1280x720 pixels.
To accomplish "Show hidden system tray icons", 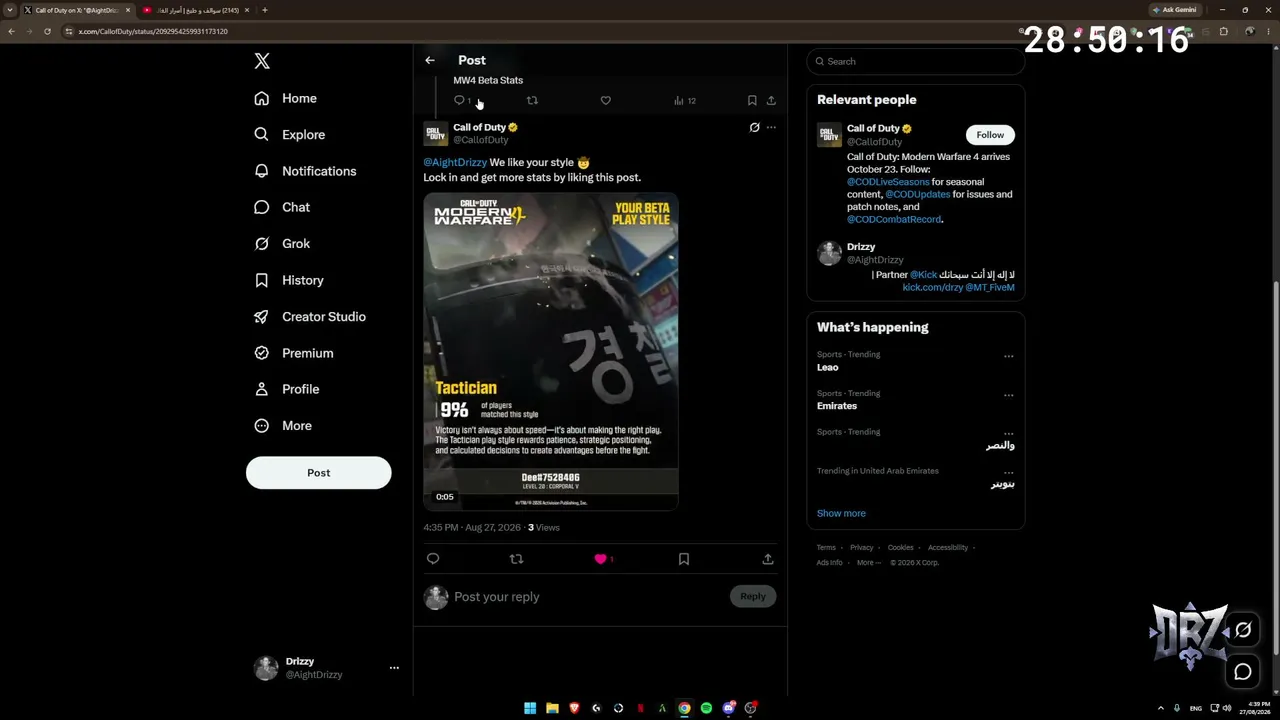I will [1161, 708].
